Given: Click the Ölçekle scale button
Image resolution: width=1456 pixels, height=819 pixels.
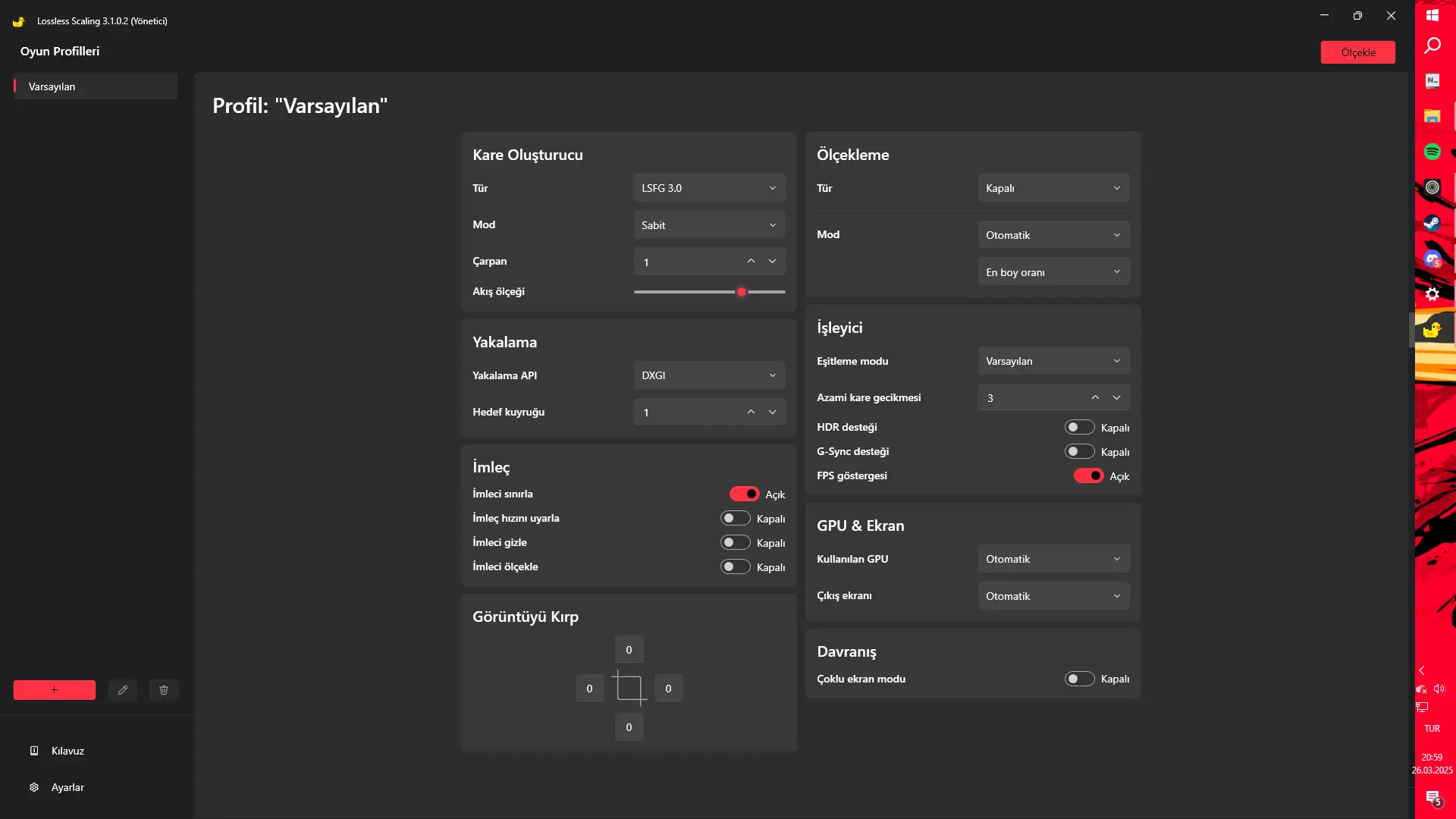Looking at the screenshot, I should [1358, 52].
